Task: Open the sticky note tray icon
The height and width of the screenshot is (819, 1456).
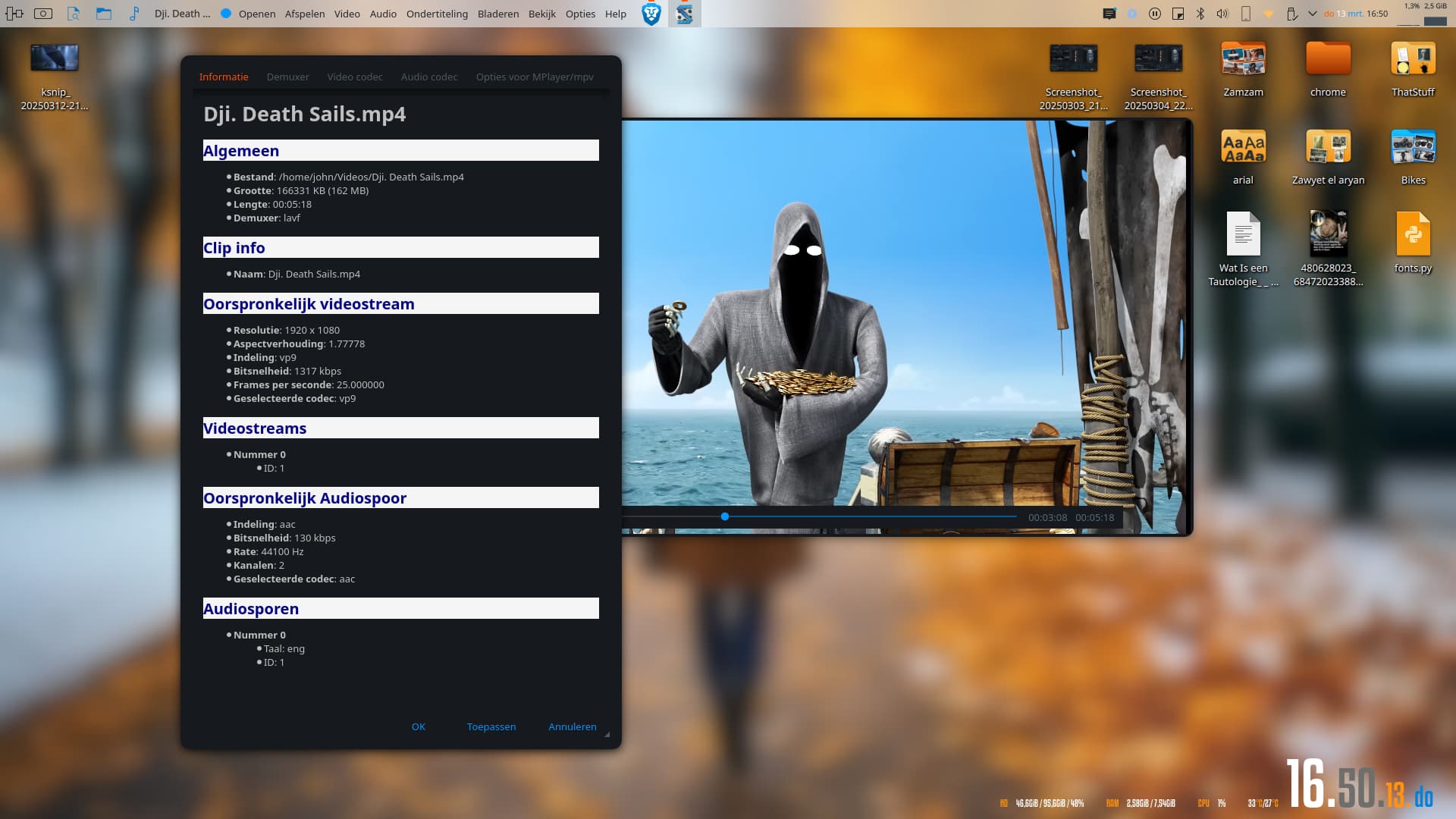Action: tap(1178, 14)
